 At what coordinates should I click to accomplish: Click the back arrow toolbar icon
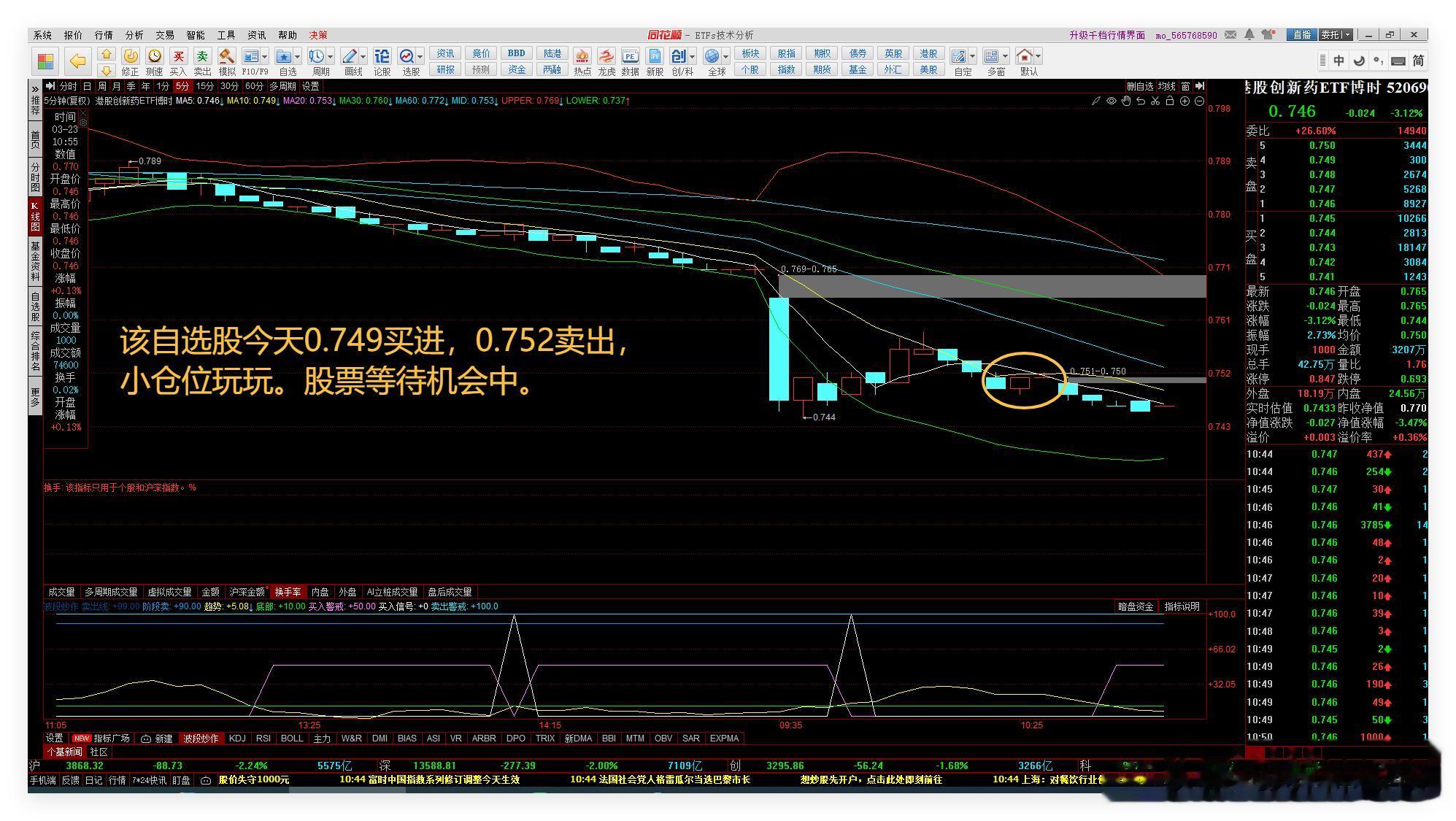click(77, 61)
